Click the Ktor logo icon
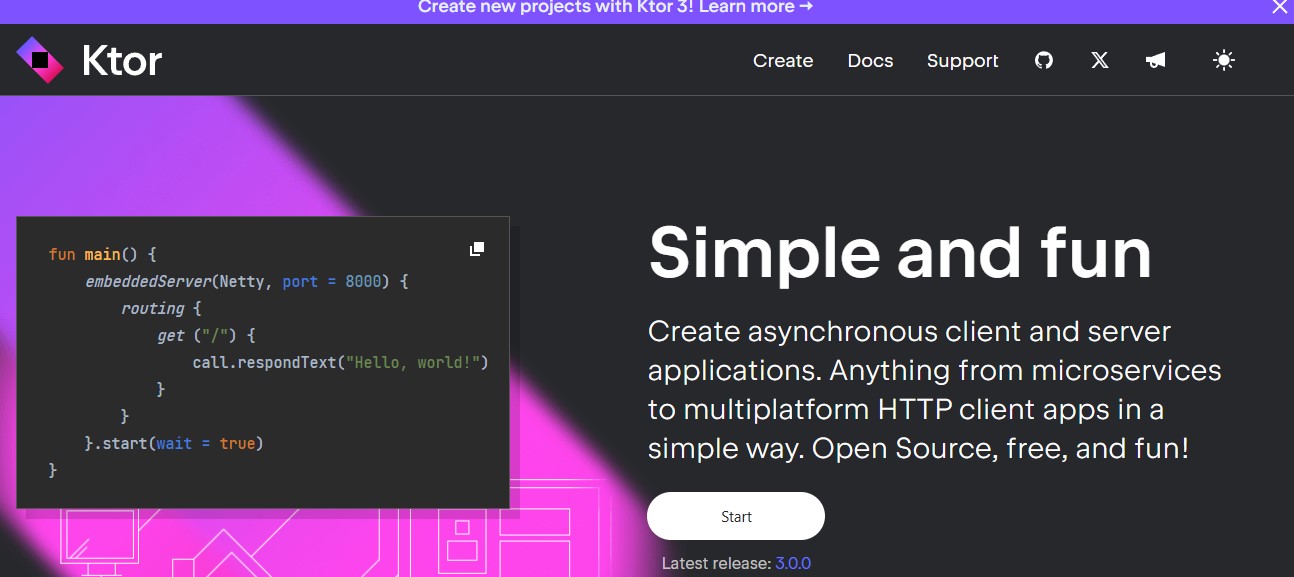 click(x=40, y=60)
